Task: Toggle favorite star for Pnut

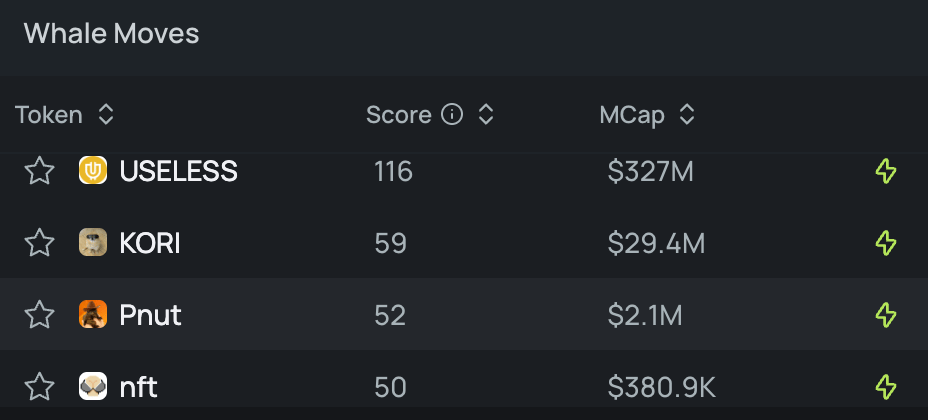Action: 39,315
